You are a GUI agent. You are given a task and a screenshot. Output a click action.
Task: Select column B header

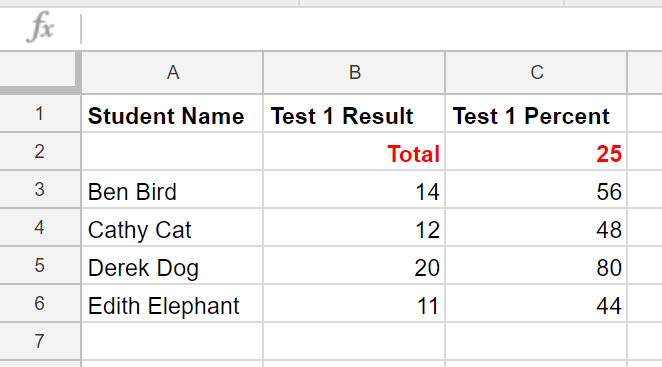354,73
